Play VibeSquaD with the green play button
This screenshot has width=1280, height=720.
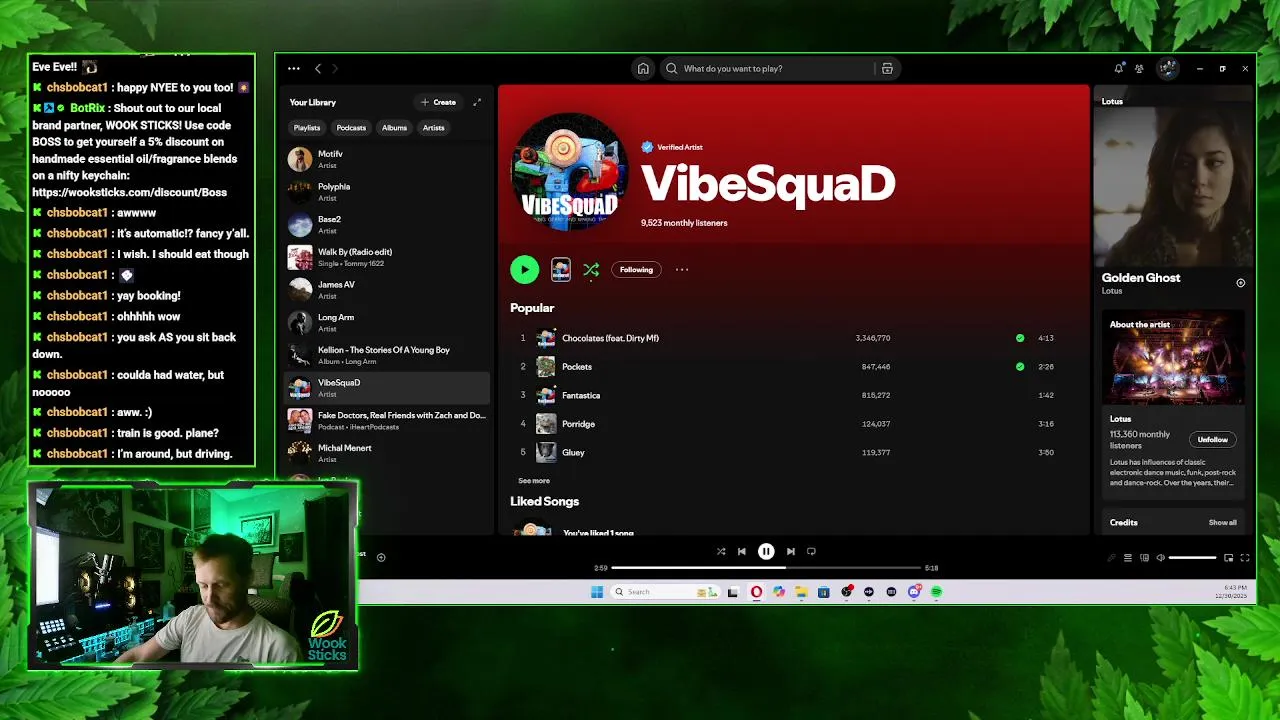(x=524, y=269)
